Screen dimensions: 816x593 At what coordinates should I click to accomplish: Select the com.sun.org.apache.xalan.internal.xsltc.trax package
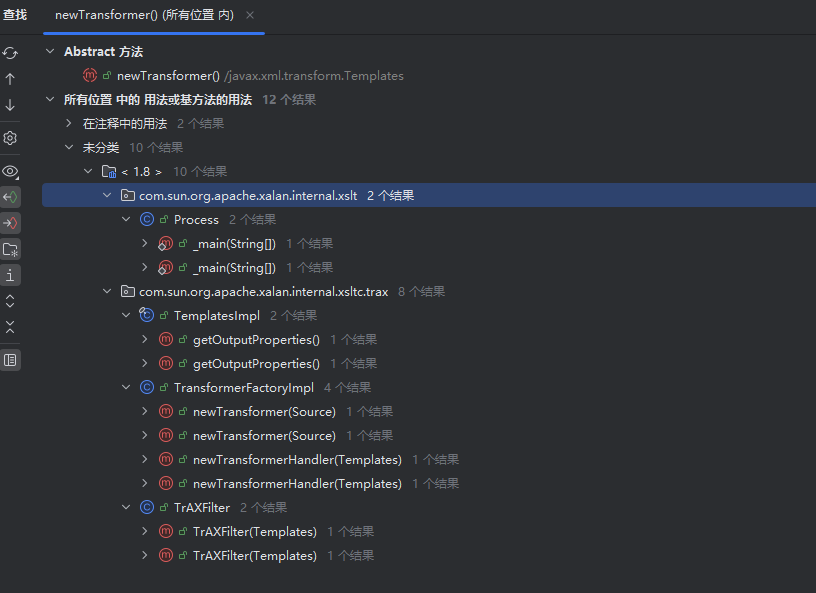pyautogui.click(x=263, y=291)
